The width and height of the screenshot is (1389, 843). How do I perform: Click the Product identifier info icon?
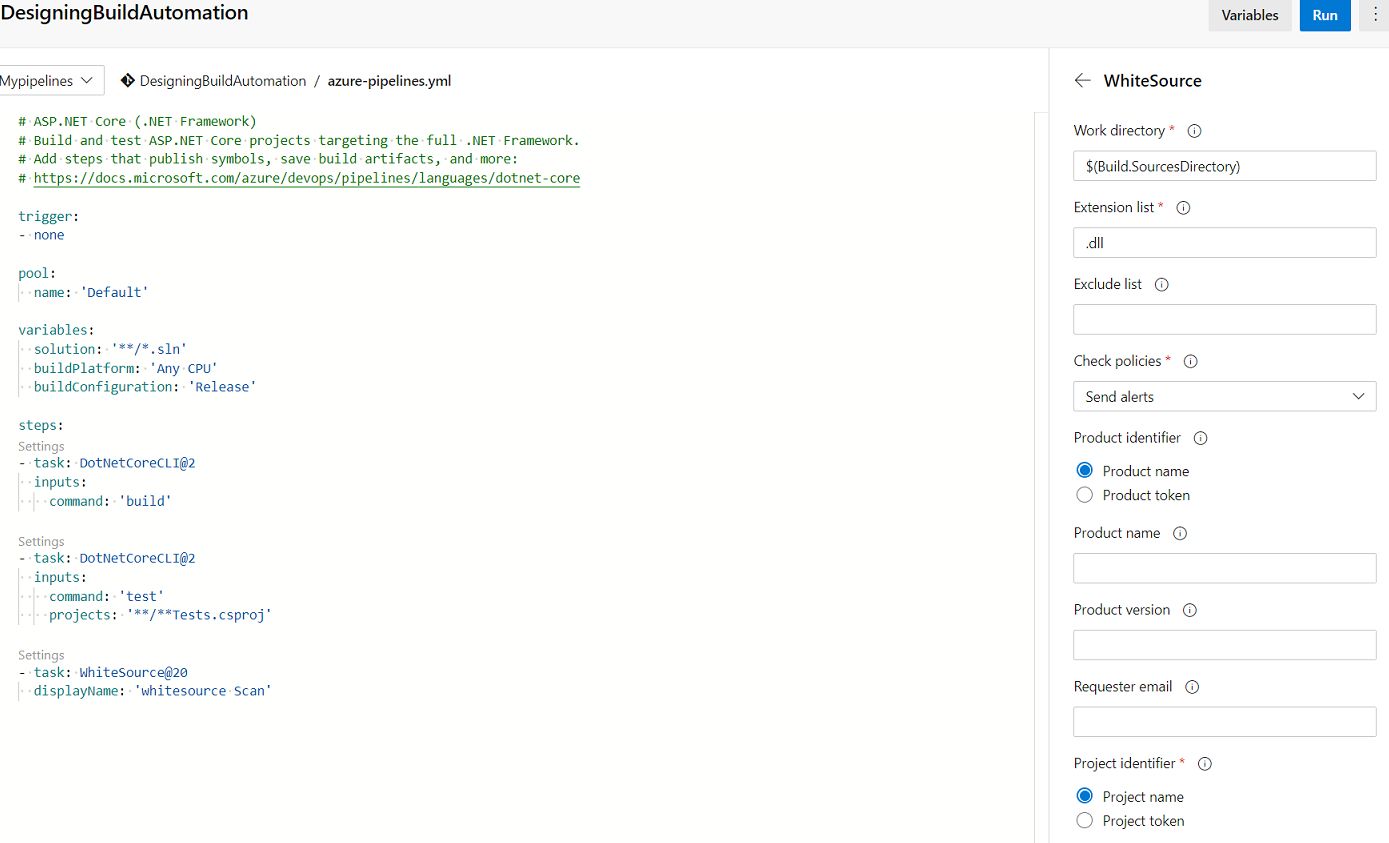tap(1199, 438)
